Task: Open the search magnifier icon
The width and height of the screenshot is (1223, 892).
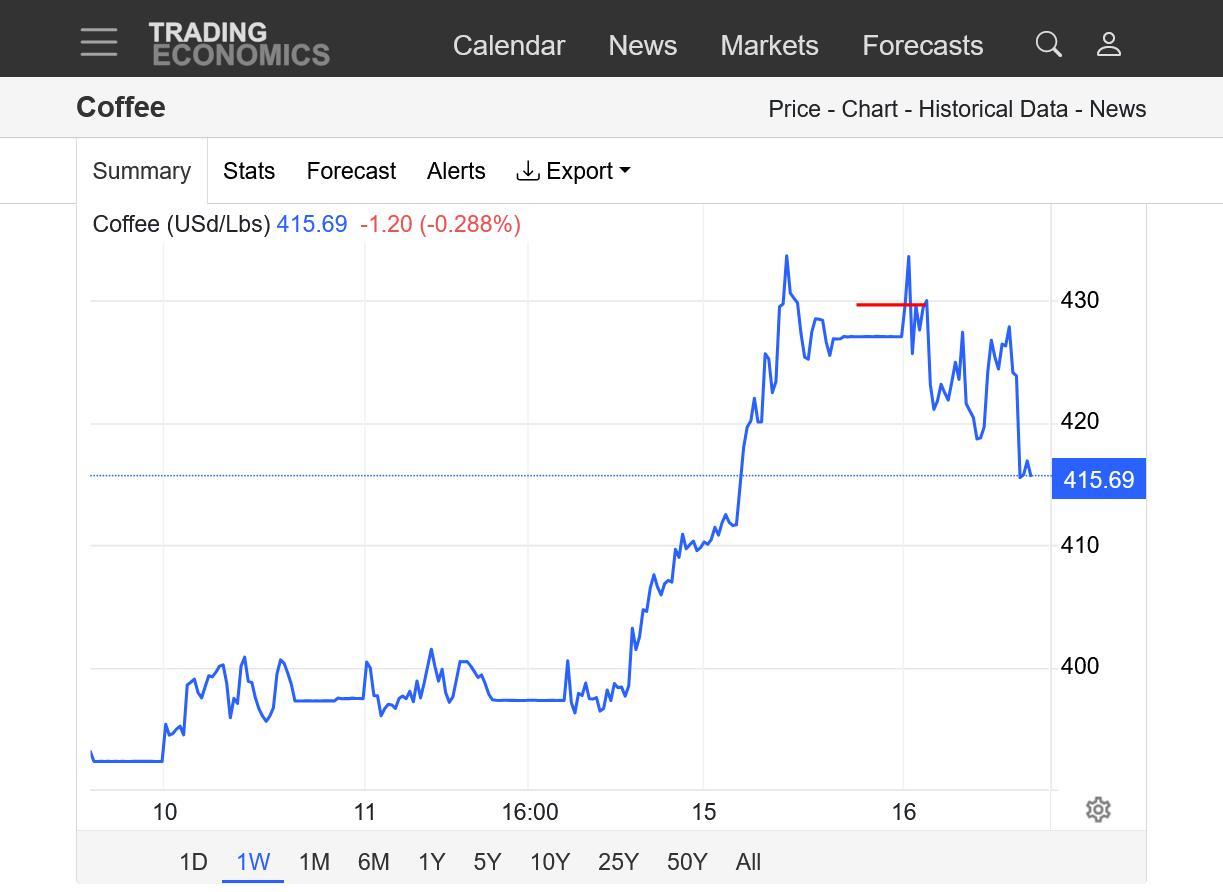Action: (1048, 44)
